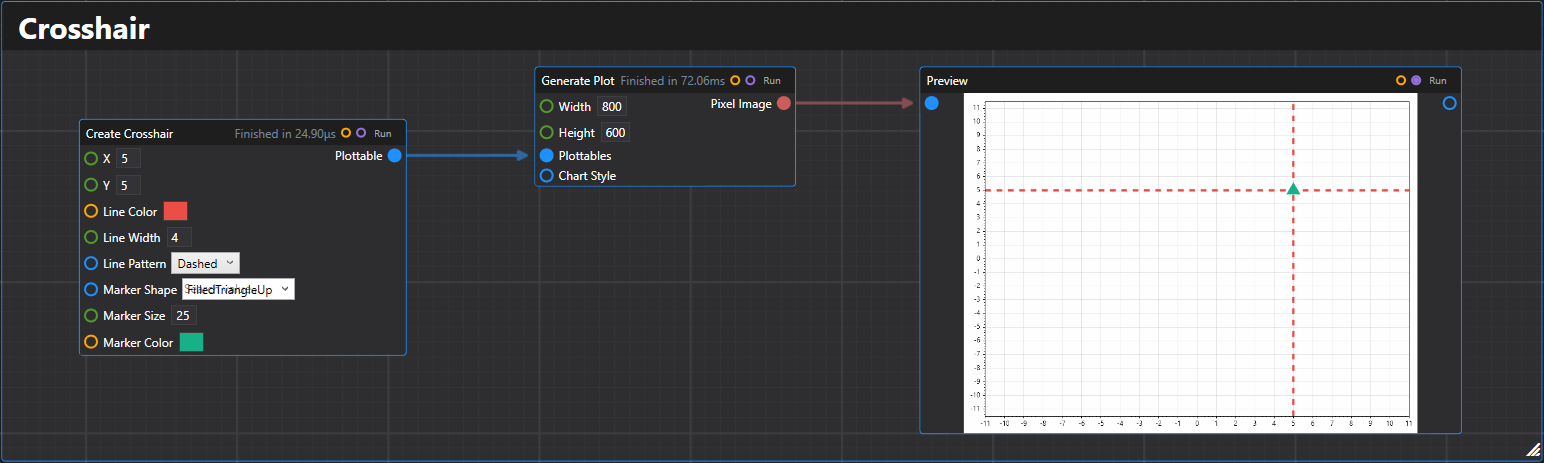Open the green Marker Color swatch

(x=191, y=342)
